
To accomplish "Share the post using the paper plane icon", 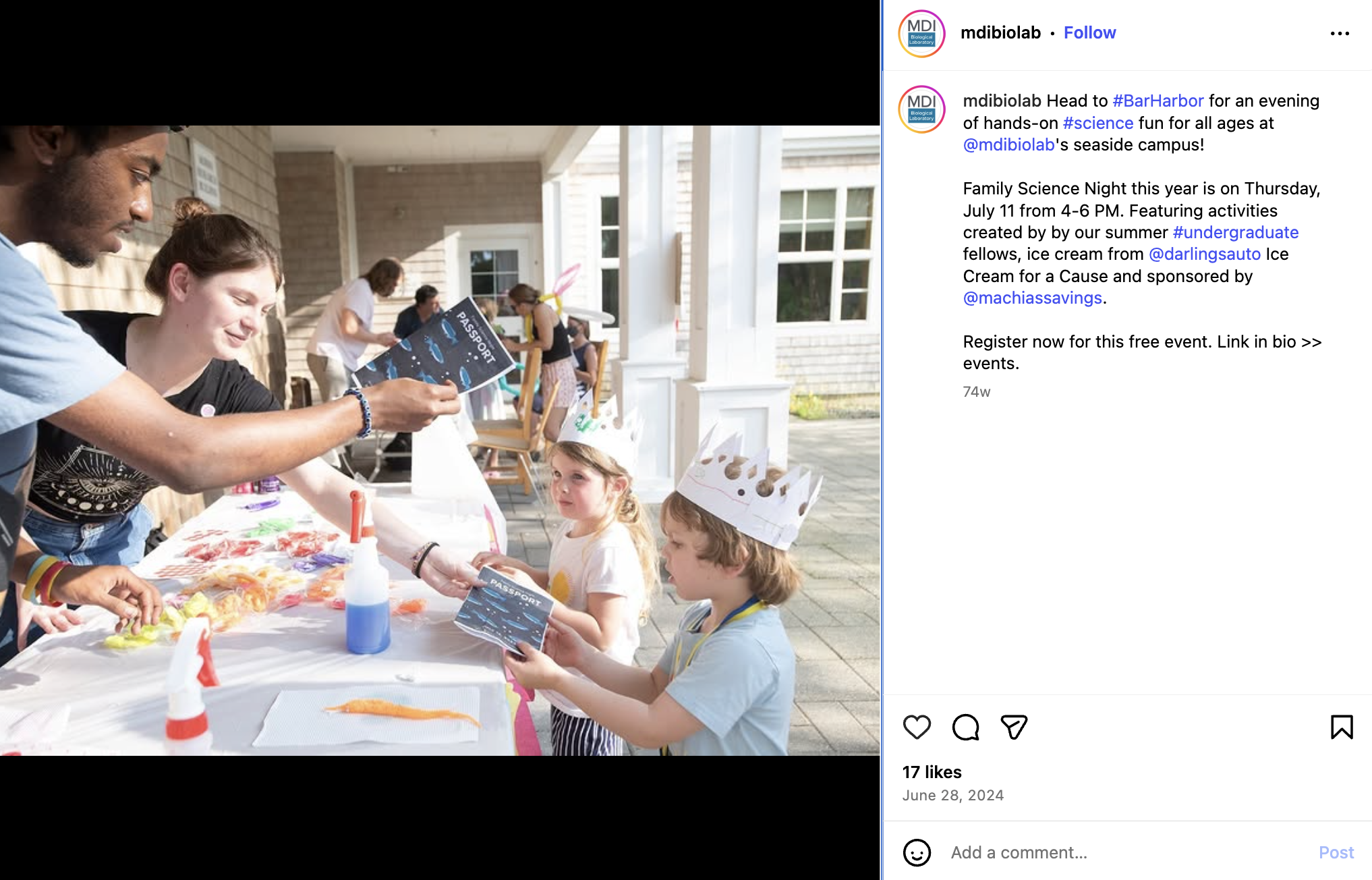I will coord(1014,727).
